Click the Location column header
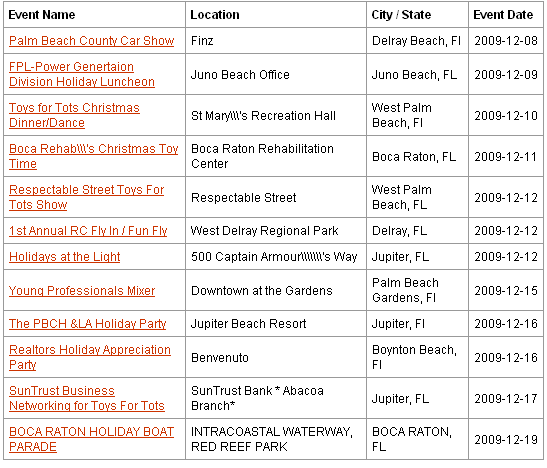The height and width of the screenshot is (468, 547). [x=276, y=15]
